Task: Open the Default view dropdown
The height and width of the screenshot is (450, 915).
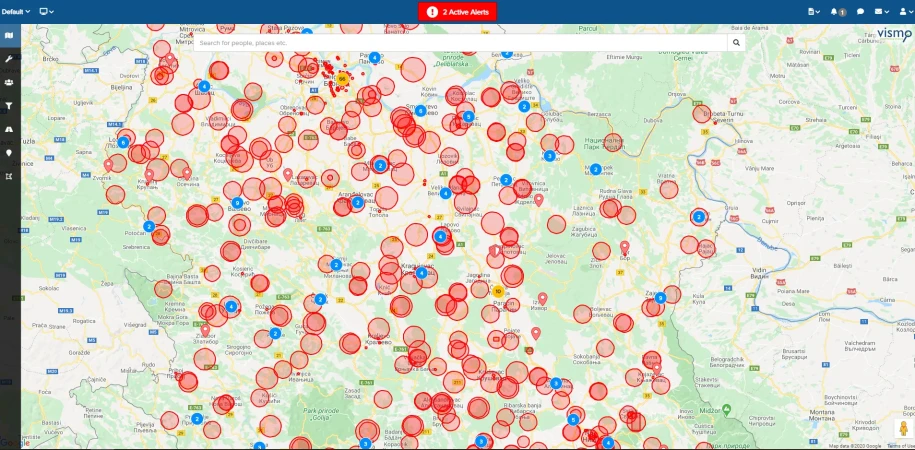Action: tap(16, 11)
